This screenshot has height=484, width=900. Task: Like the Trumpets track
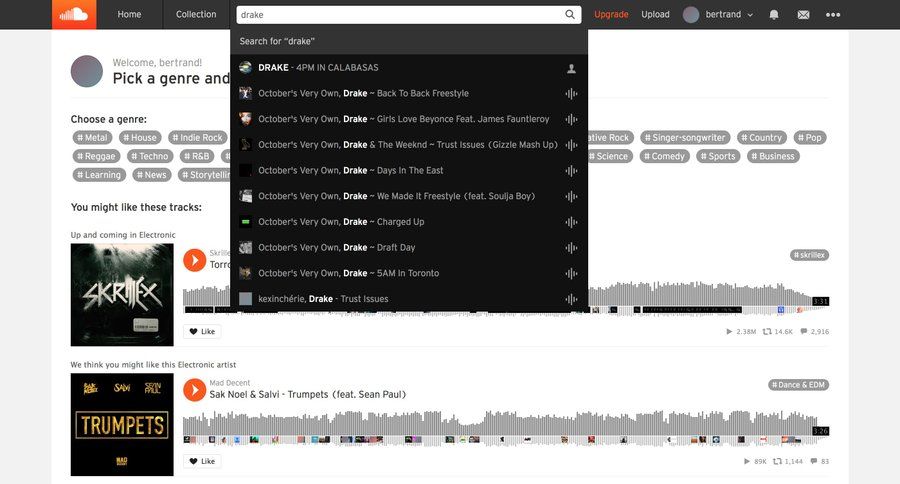pos(202,461)
